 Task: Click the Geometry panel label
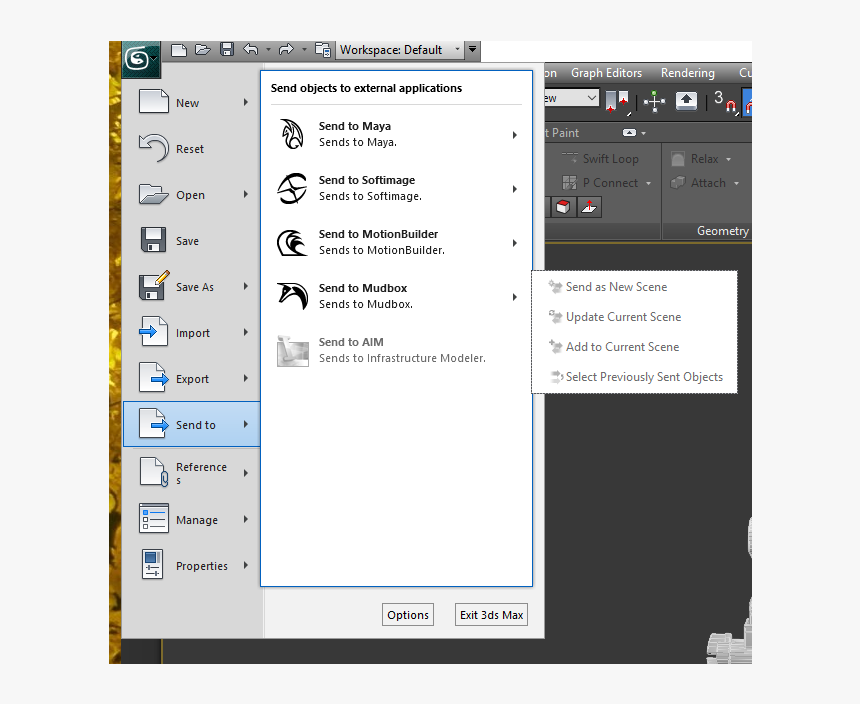(x=722, y=231)
